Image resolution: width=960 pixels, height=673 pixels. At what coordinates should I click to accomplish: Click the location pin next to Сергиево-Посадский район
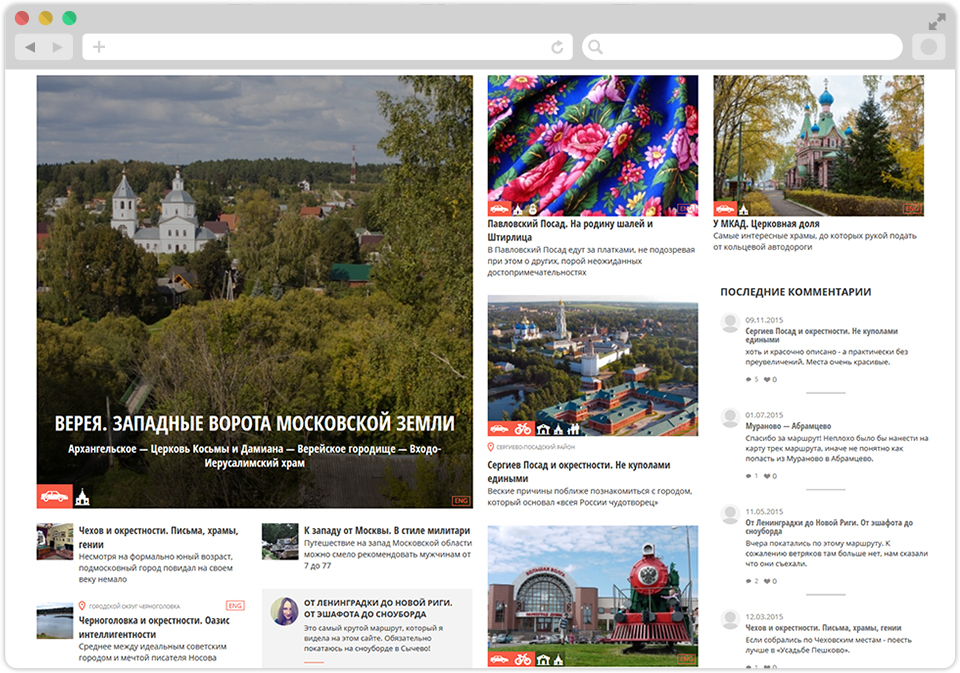(491, 447)
